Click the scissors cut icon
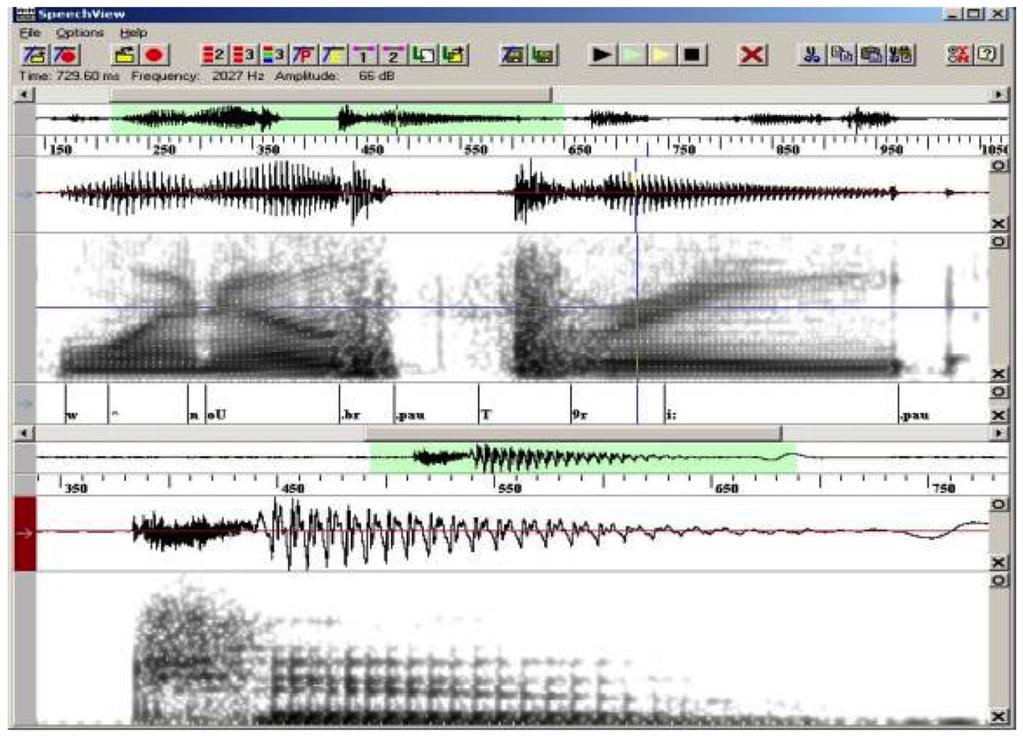This screenshot has height=737, width=1023. click(x=811, y=55)
